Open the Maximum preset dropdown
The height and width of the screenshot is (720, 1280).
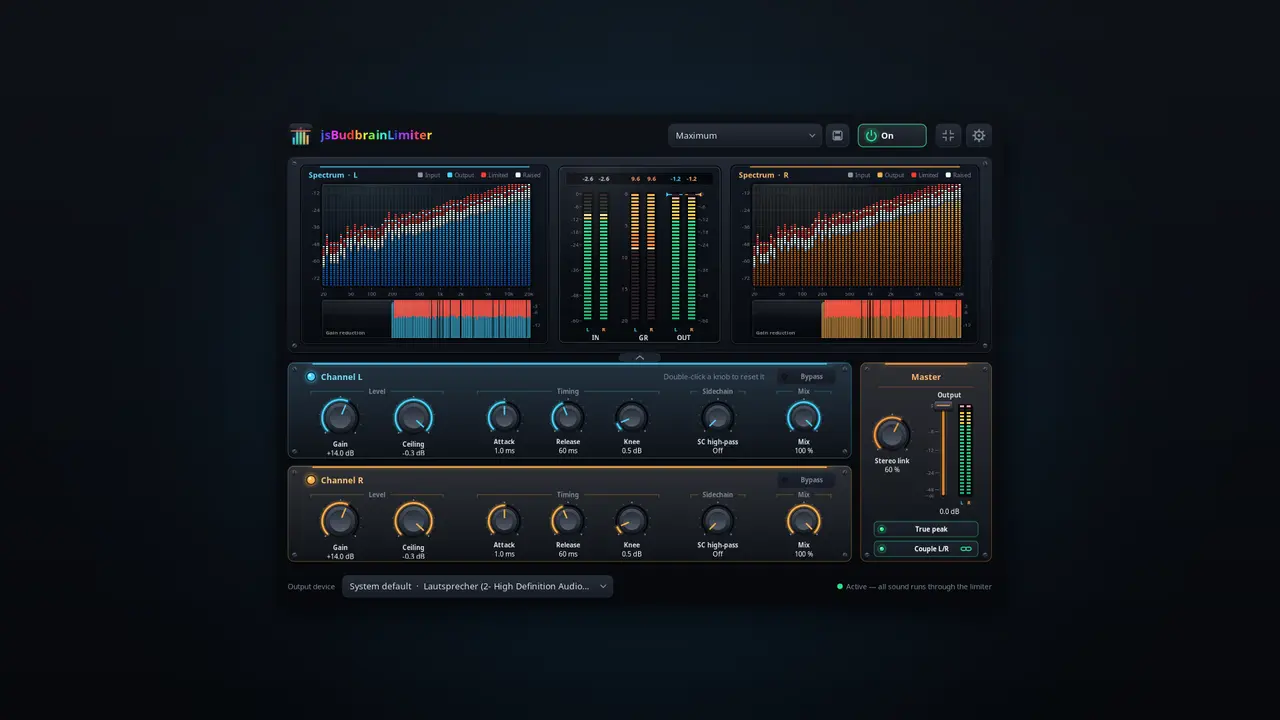coord(745,135)
